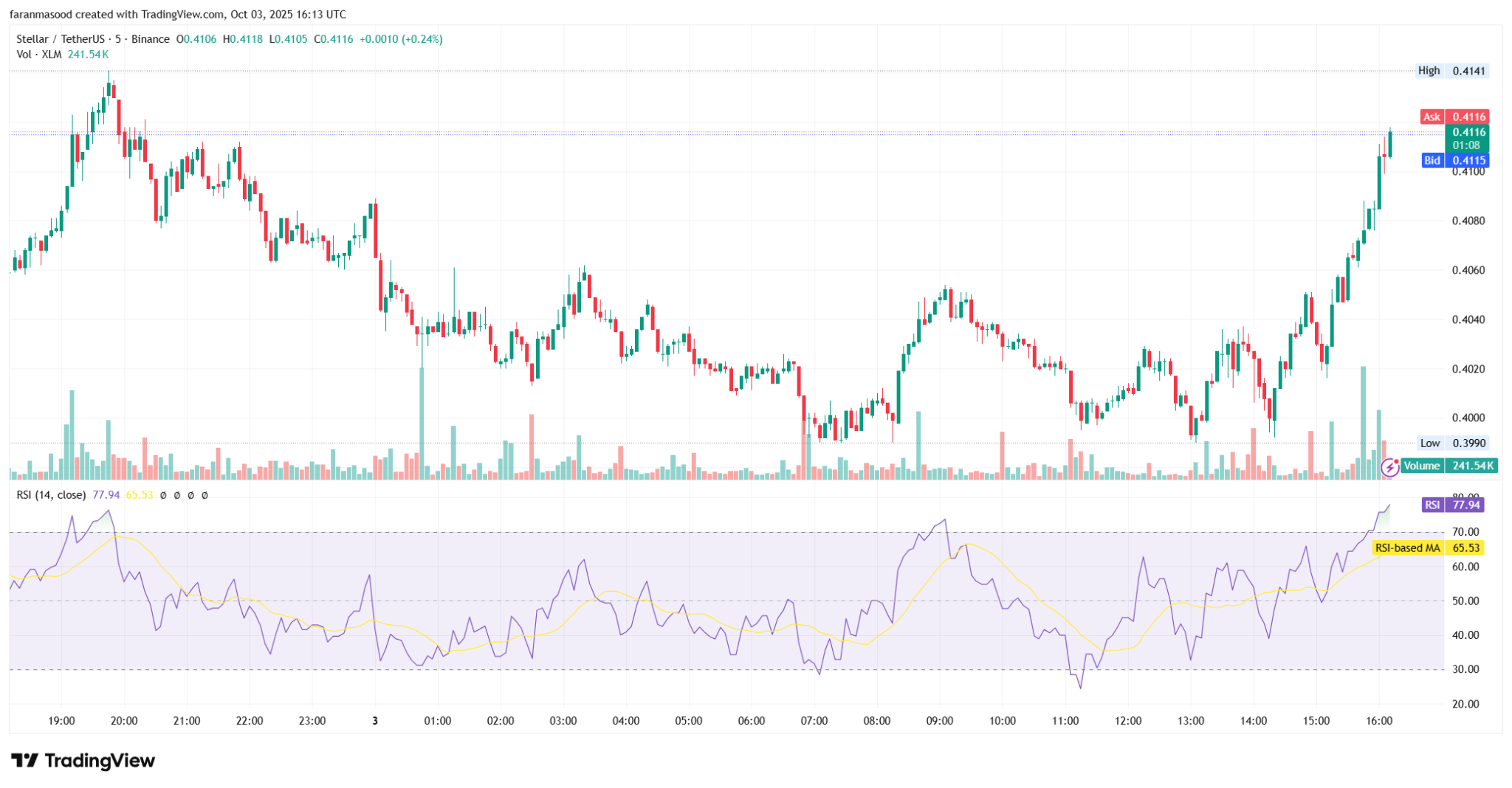Click the purple RSI 77.94 label
Image resolution: width=1512 pixels, height=788 pixels.
tap(1452, 505)
